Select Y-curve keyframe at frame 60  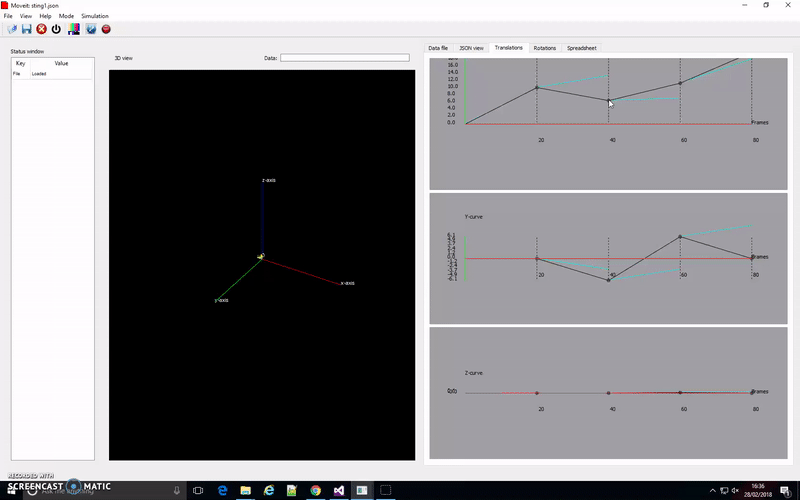680,237
